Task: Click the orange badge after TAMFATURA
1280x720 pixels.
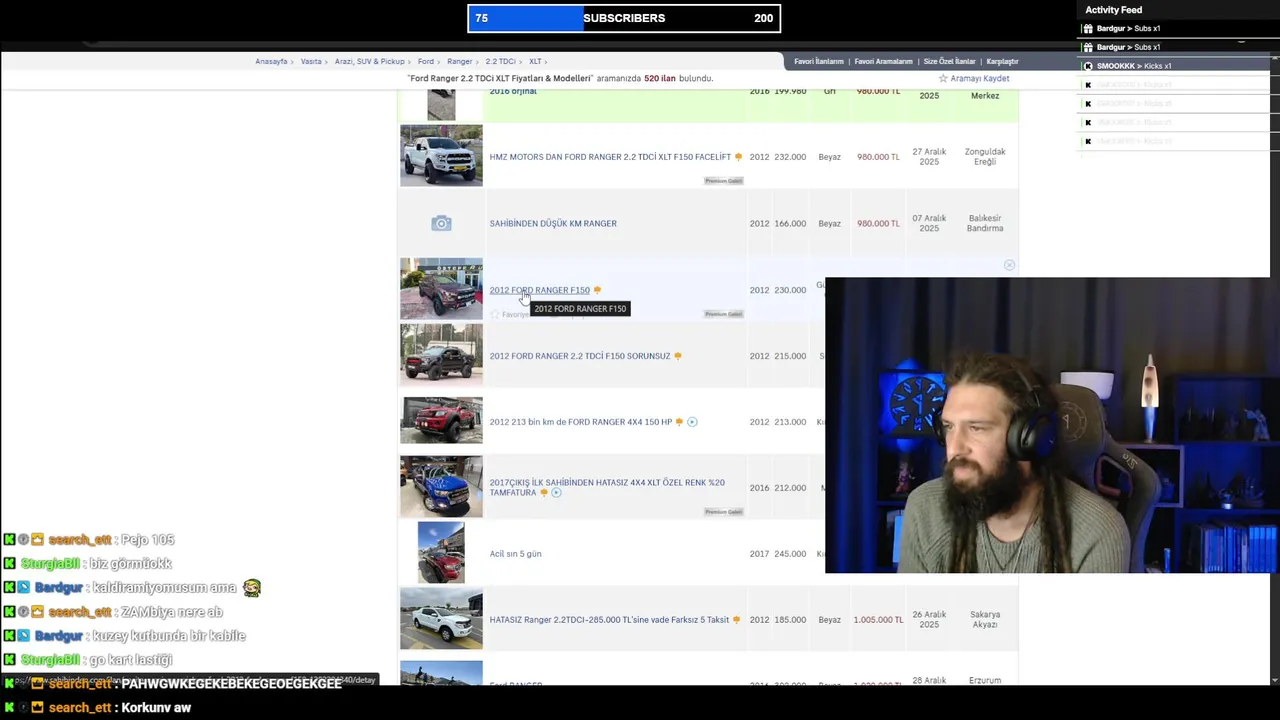Action: (x=544, y=493)
